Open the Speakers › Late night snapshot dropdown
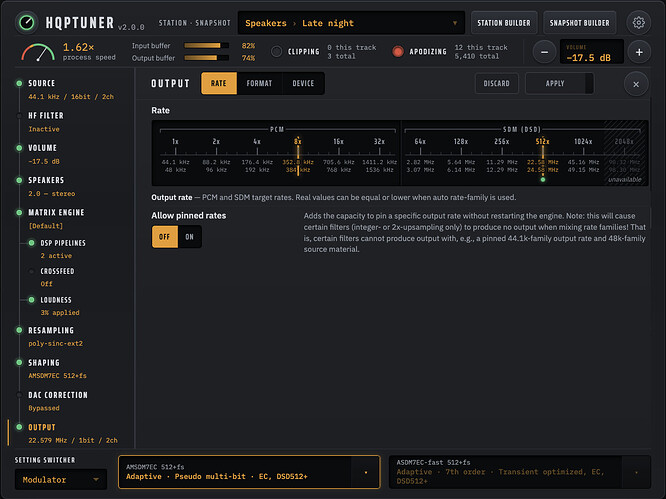Viewport: 666px width, 499px height. 351,23
